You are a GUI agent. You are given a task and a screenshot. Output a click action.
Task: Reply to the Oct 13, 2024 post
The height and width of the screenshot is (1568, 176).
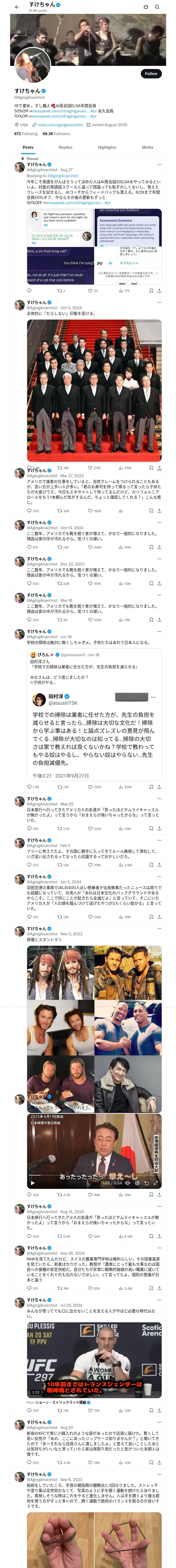point(29,547)
